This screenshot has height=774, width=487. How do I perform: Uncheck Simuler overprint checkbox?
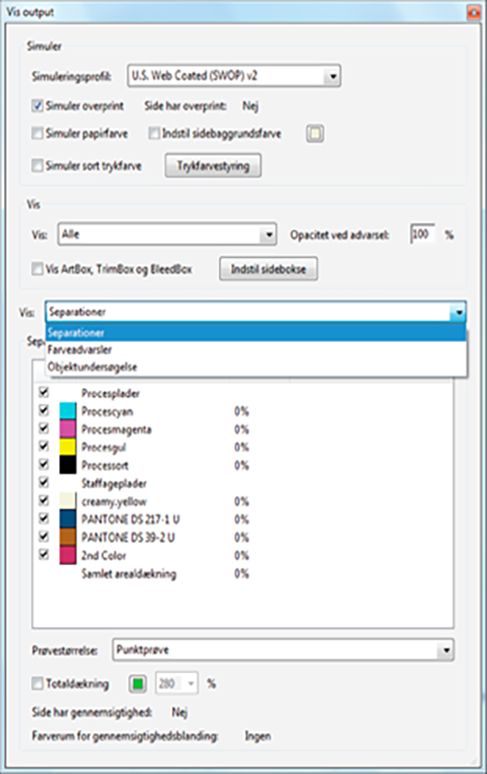coord(37,106)
